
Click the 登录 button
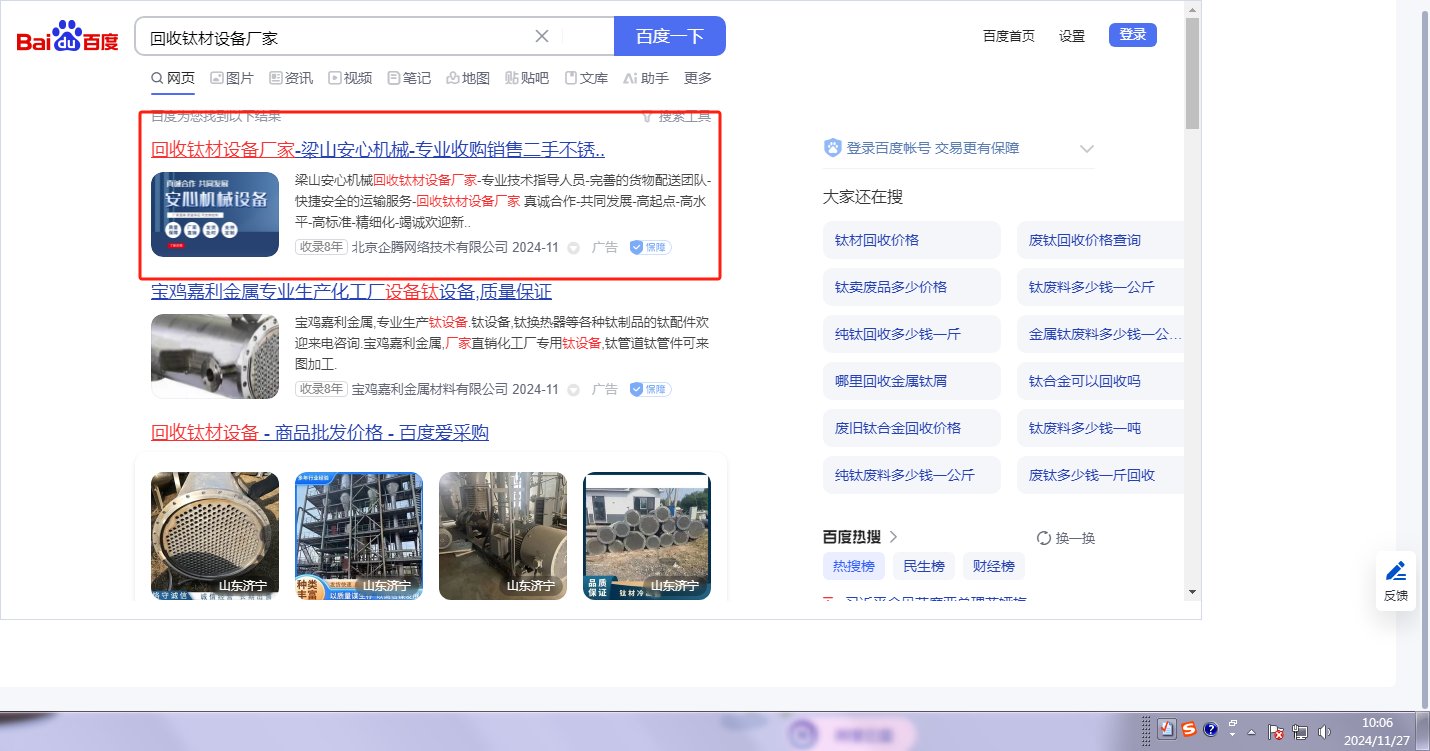1133,35
